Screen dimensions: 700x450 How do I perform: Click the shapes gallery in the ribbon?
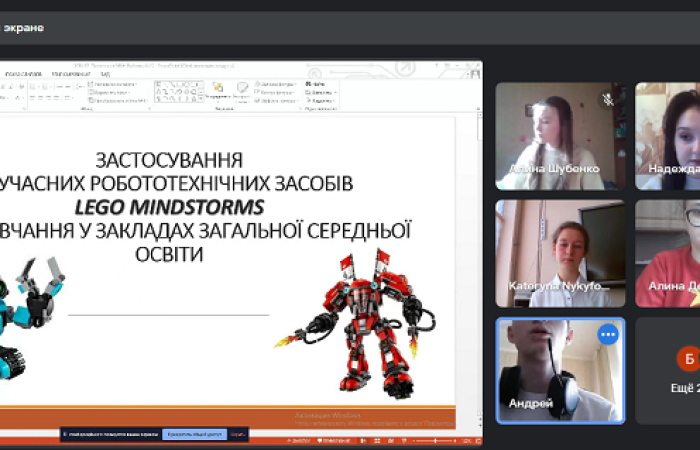[178, 92]
